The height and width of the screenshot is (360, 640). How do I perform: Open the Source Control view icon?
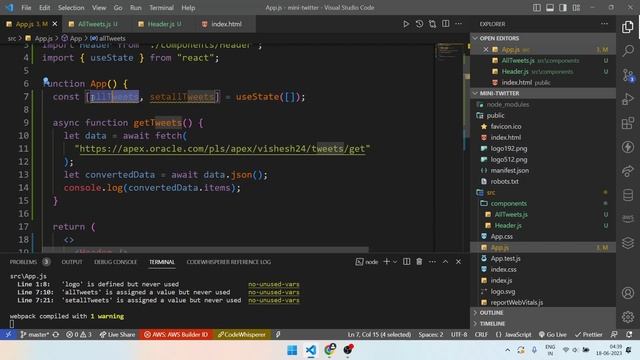point(627,75)
